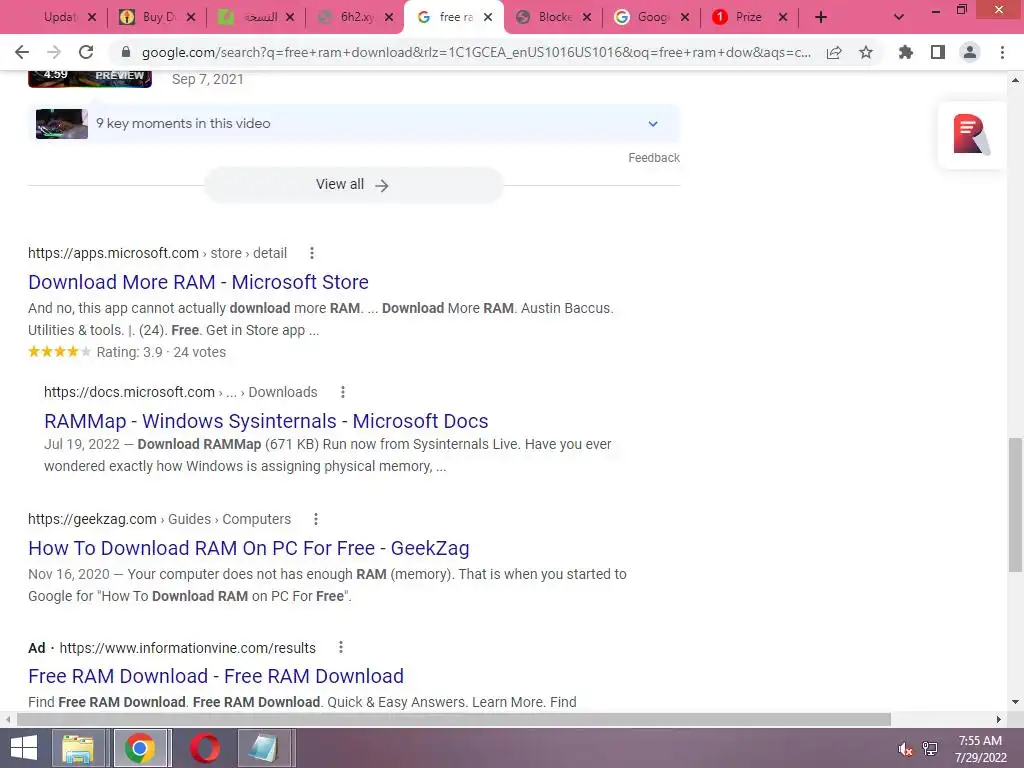Click the video preview thumbnail at top

coord(90,78)
